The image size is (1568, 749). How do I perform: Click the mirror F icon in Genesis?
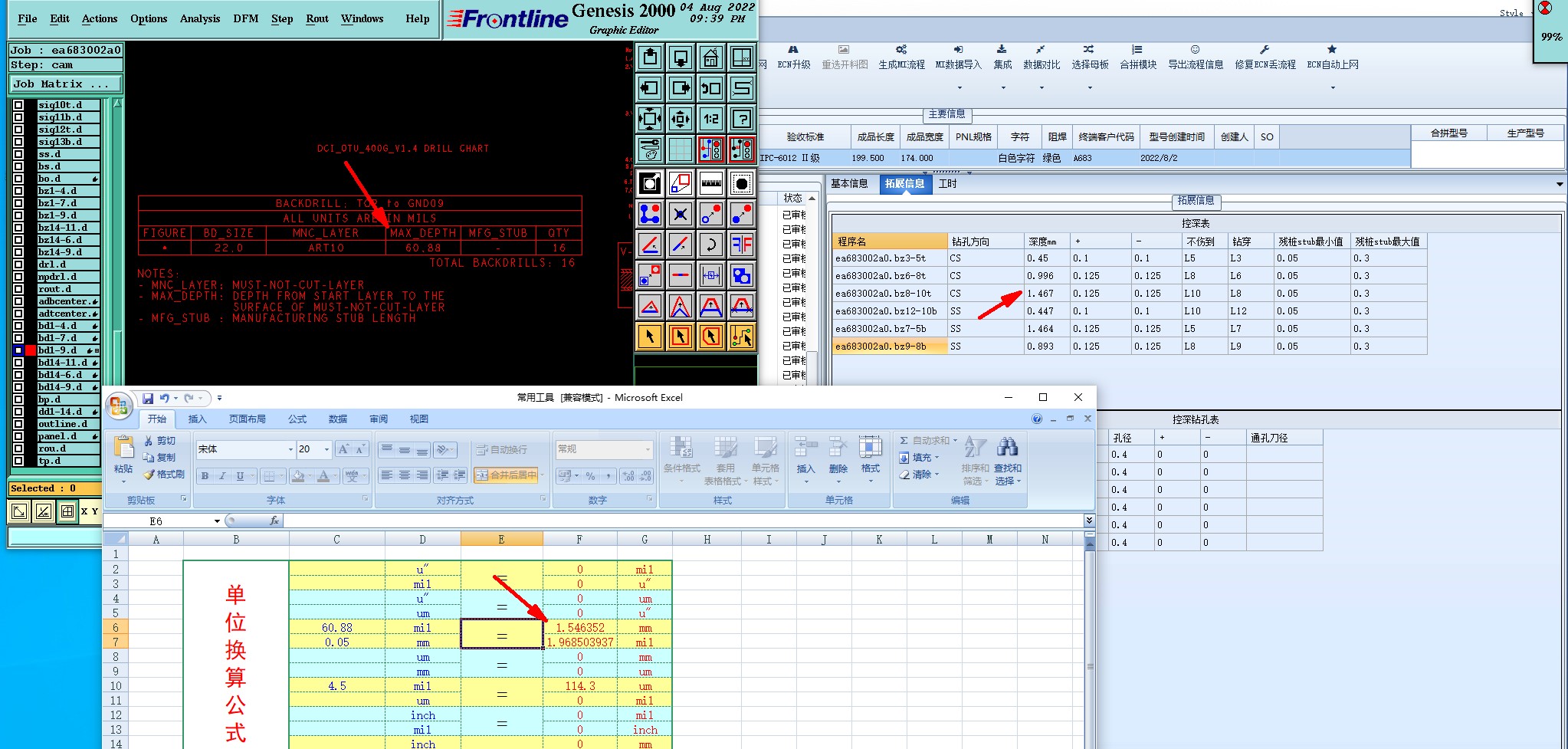click(742, 245)
